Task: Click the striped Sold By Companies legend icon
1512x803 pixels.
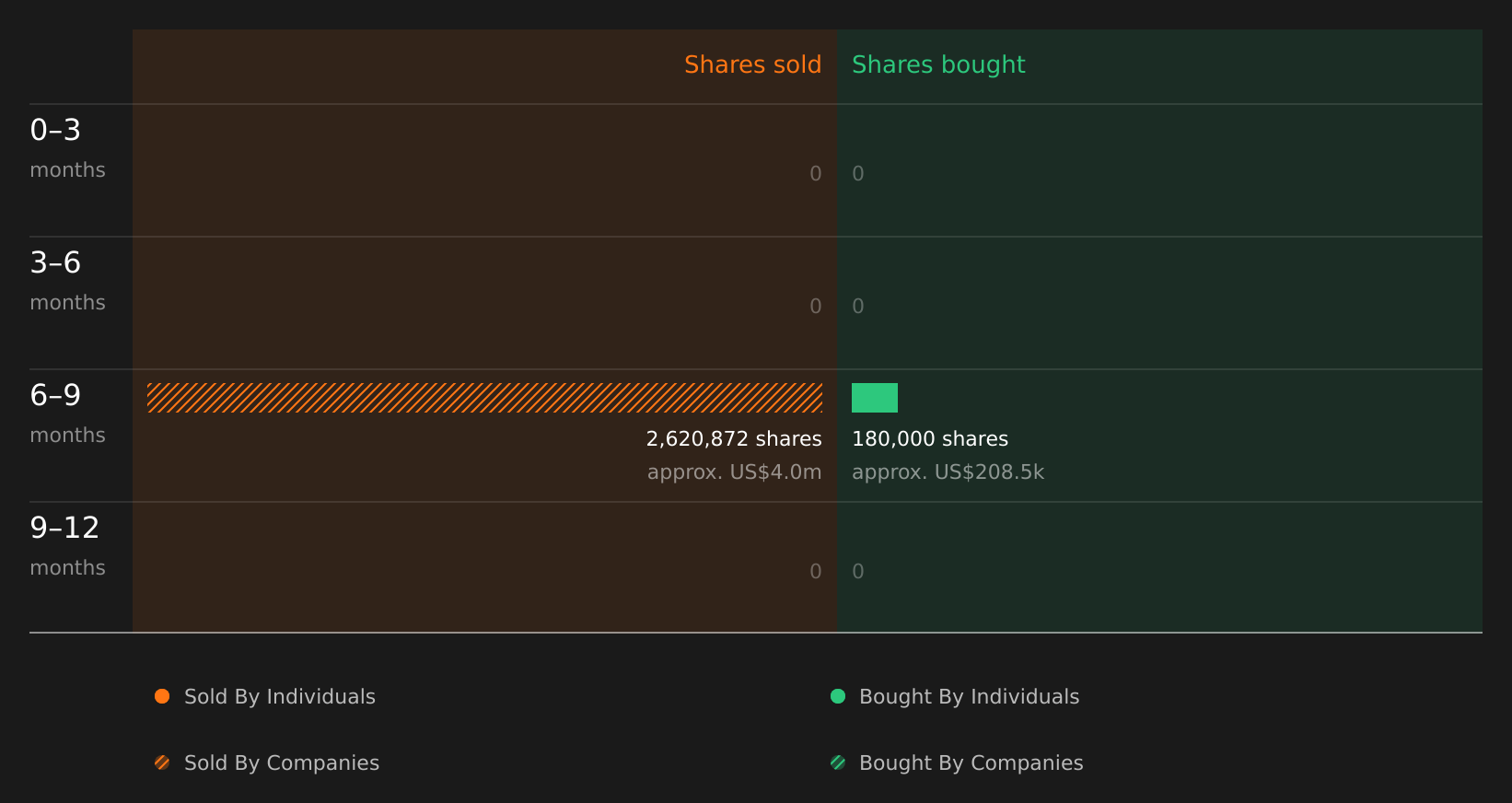Action: 162,762
